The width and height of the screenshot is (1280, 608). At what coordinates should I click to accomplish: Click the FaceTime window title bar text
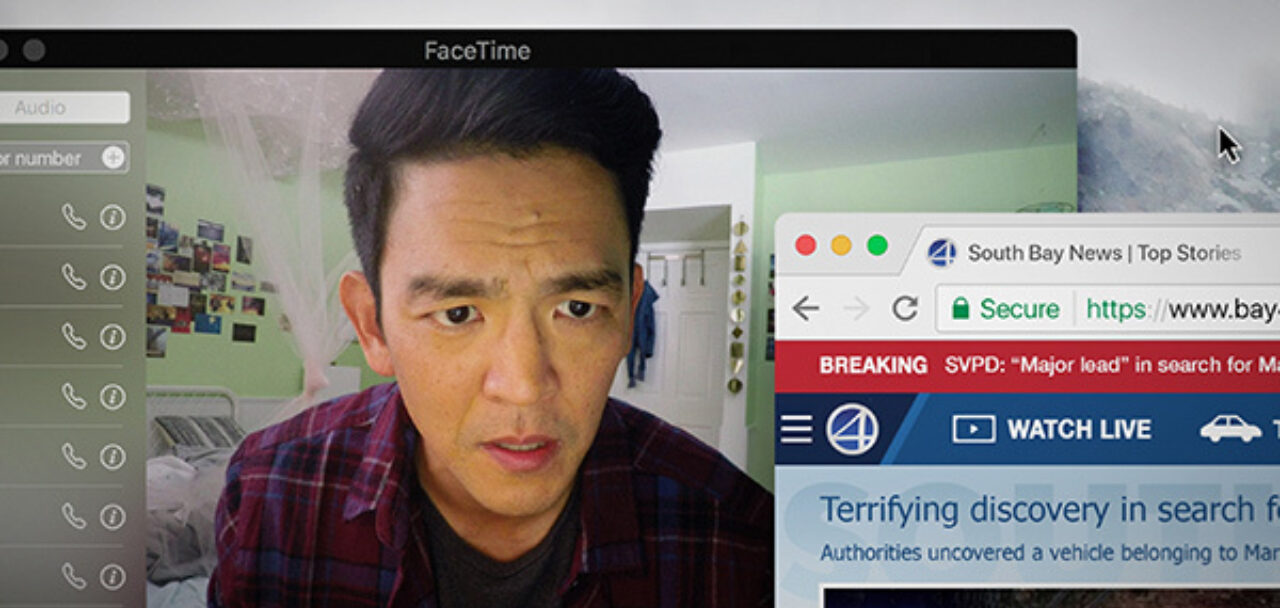coord(477,50)
